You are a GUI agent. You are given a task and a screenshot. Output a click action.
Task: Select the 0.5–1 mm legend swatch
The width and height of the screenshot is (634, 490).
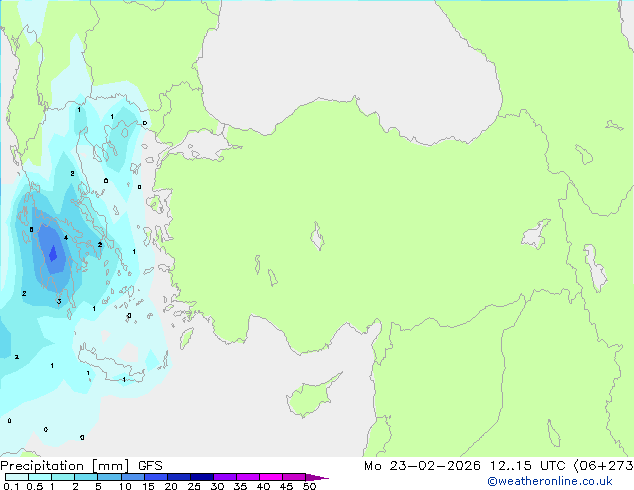pyautogui.click(x=40, y=477)
